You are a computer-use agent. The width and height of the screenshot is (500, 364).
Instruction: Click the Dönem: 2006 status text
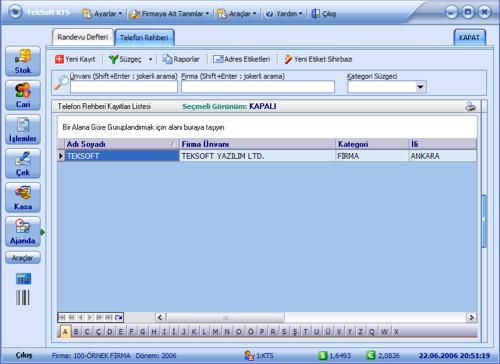pyautogui.click(x=156, y=356)
